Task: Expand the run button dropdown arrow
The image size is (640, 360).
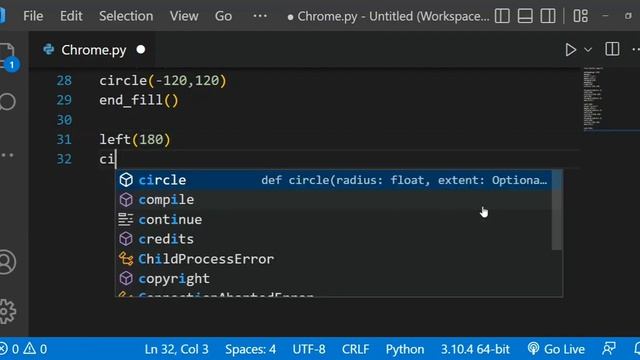Action: (x=588, y=50)
